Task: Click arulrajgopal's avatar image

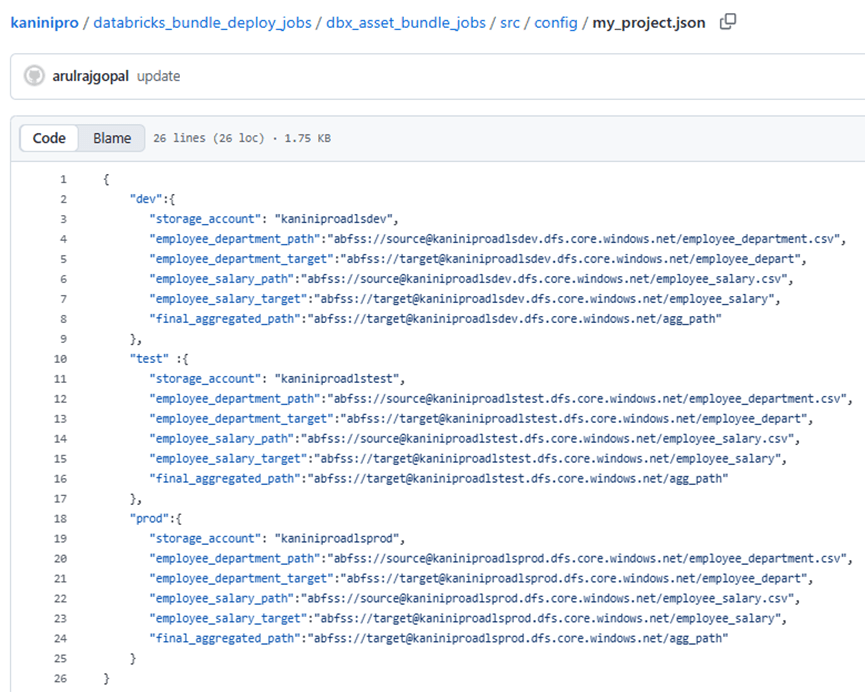Action: point(35,76)
